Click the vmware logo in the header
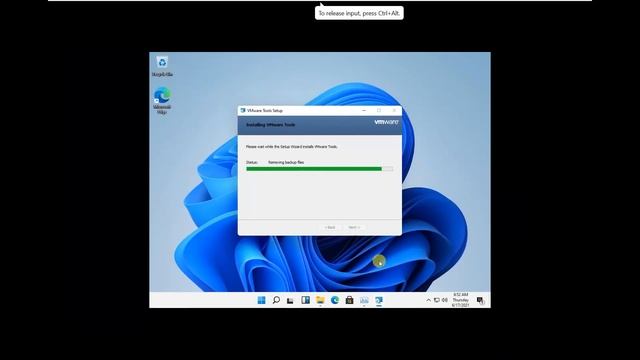The width and height of the screenshot is (640, 360). 386,122
